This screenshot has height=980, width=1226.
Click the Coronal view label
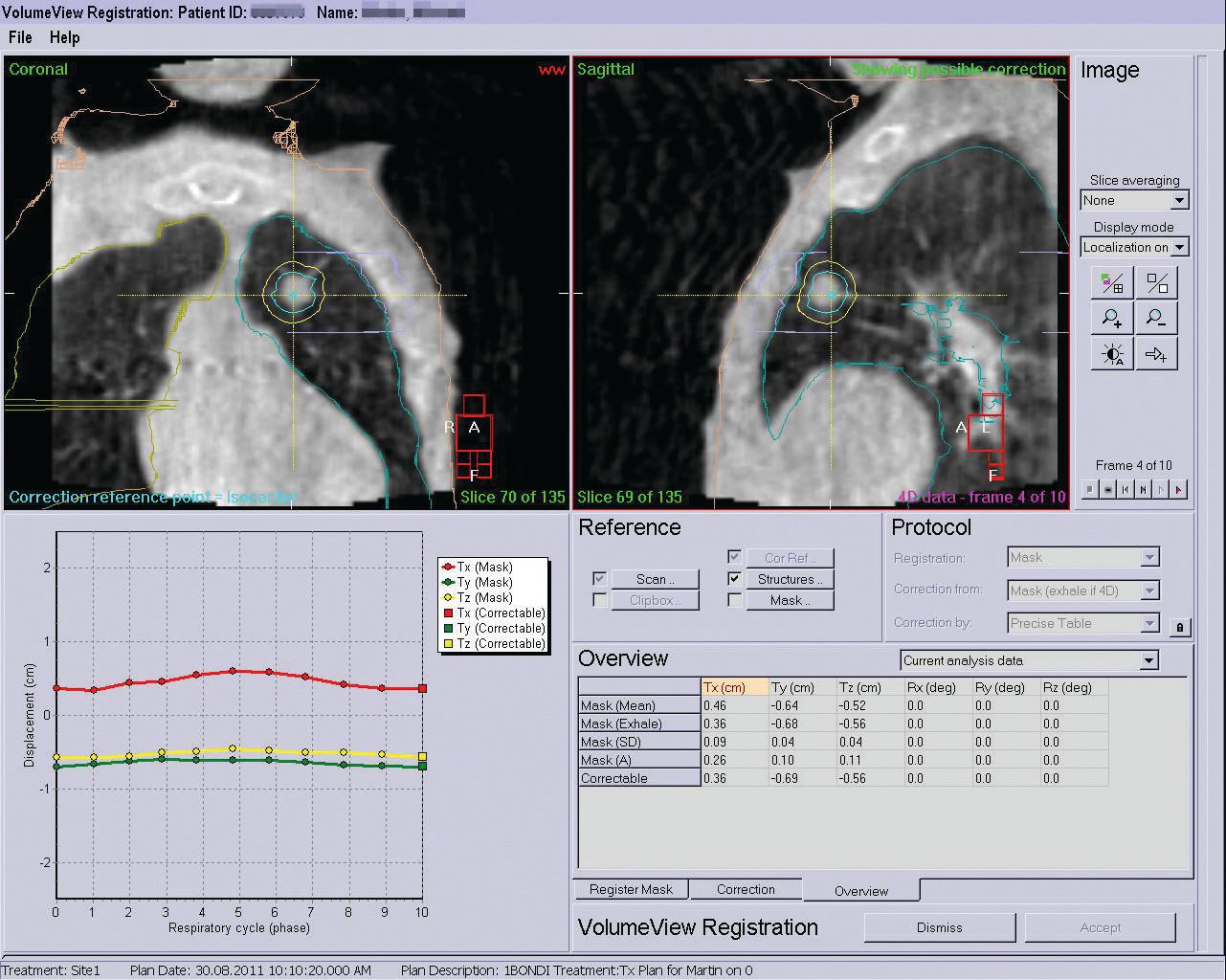coord(38,69)
